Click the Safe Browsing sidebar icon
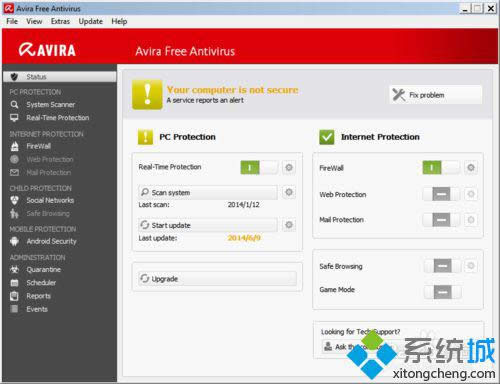This screenshot has height=384, width=500. point(14,213)
